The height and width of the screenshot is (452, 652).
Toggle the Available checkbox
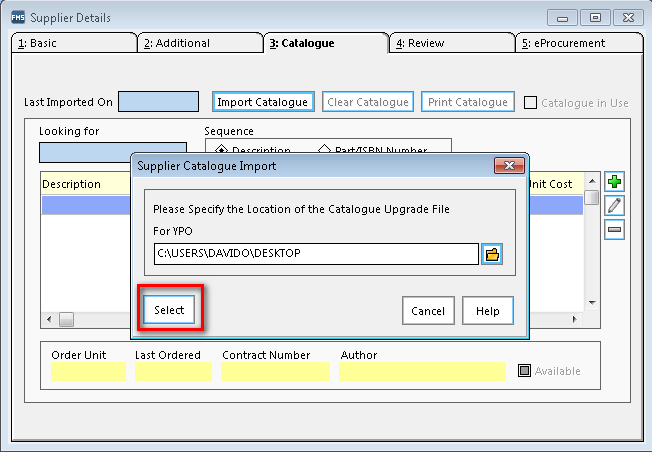pos(524,370)
